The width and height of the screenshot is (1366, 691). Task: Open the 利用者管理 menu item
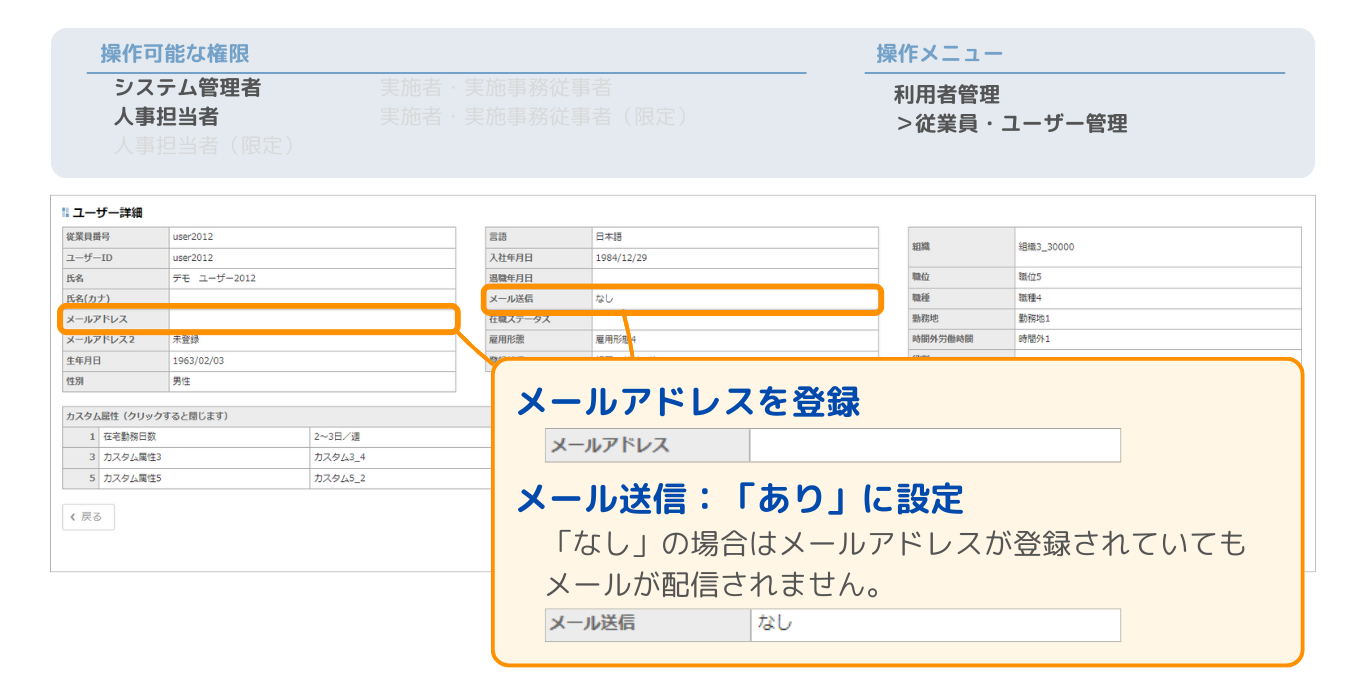pyautogui.click(x=946, y=95)
